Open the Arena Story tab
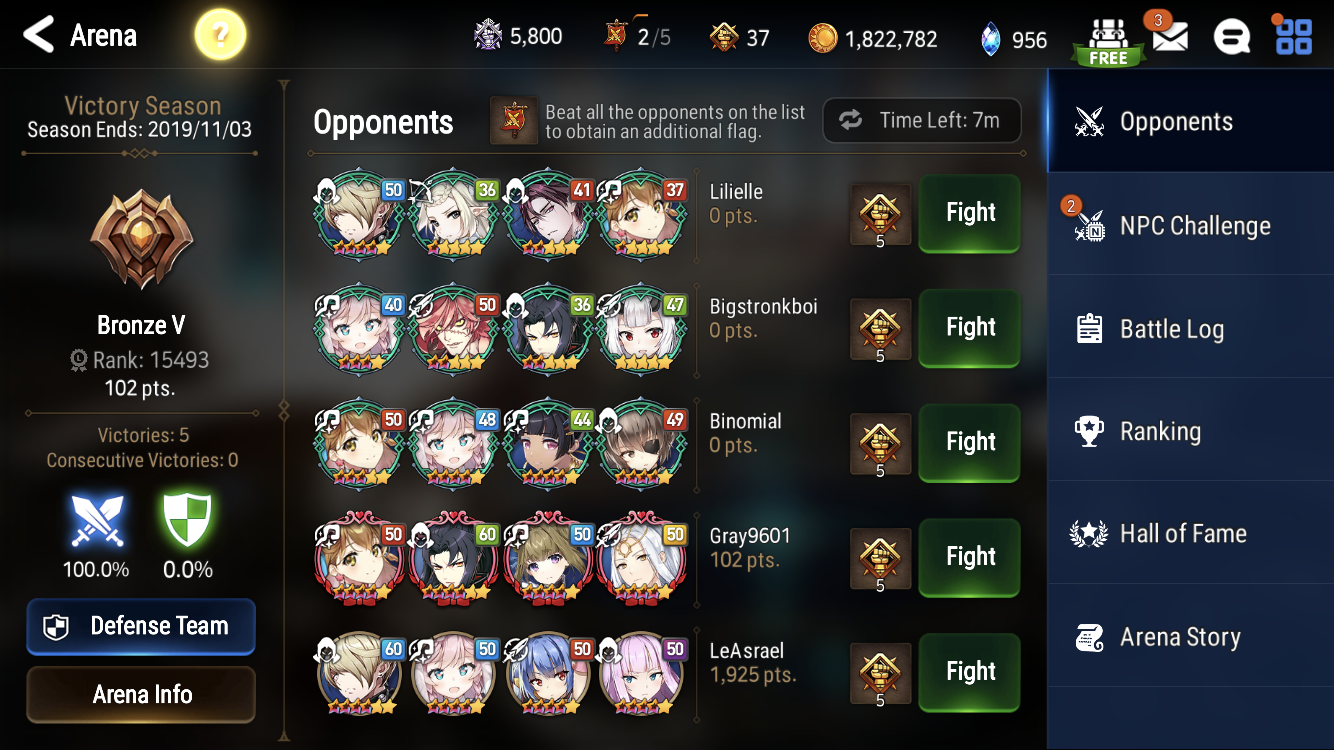The height and width of the screenshot is (750, 1334). point(1190,637)
